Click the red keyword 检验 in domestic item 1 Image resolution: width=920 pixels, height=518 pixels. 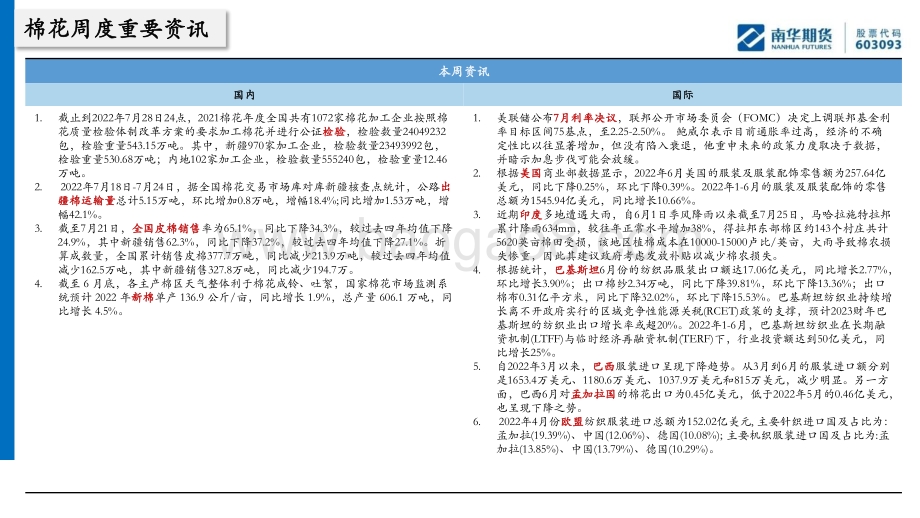point(334,132)
